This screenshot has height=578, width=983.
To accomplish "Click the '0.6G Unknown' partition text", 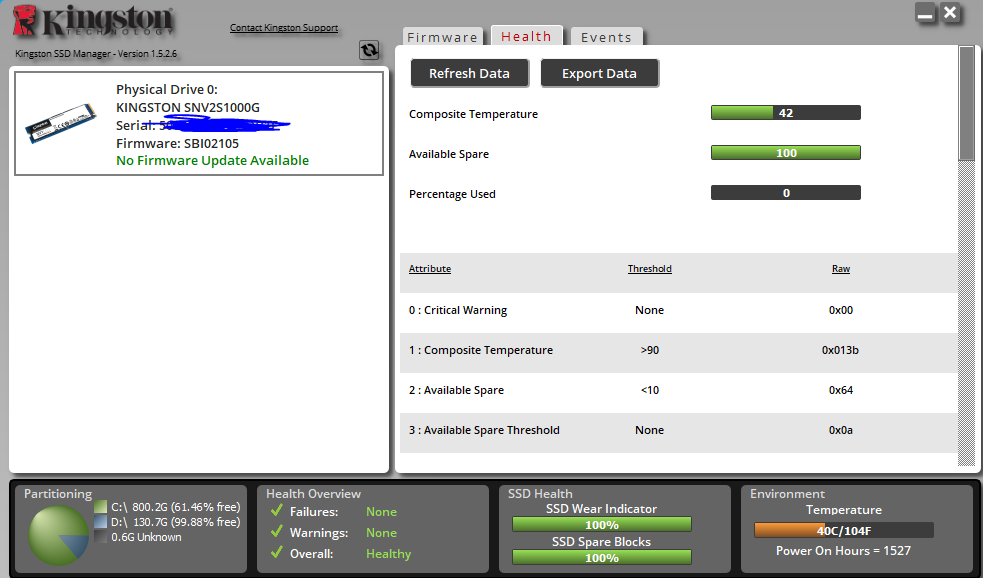I will (146, 537).
